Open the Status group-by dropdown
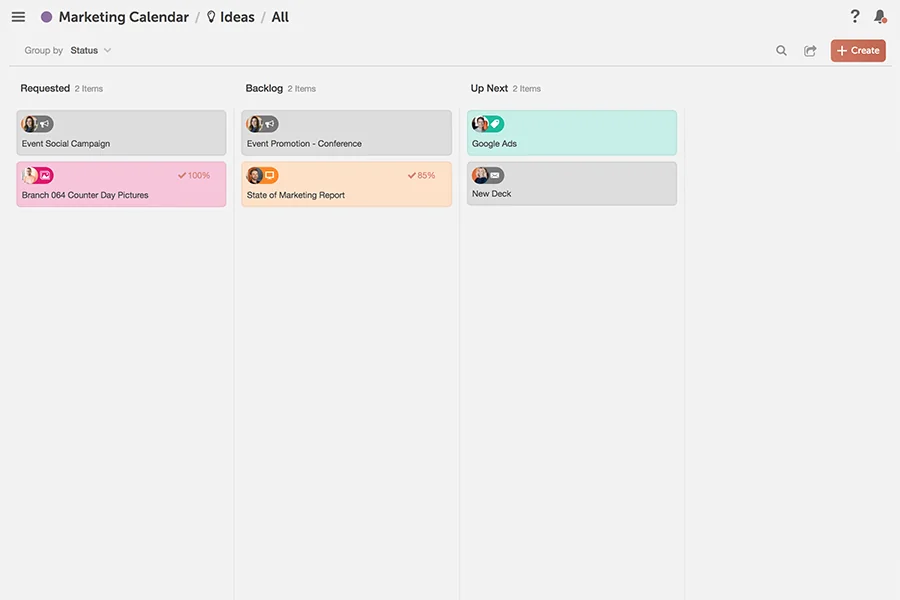The height and width of the screenshot is (600, 900). (x=89, y=50)
